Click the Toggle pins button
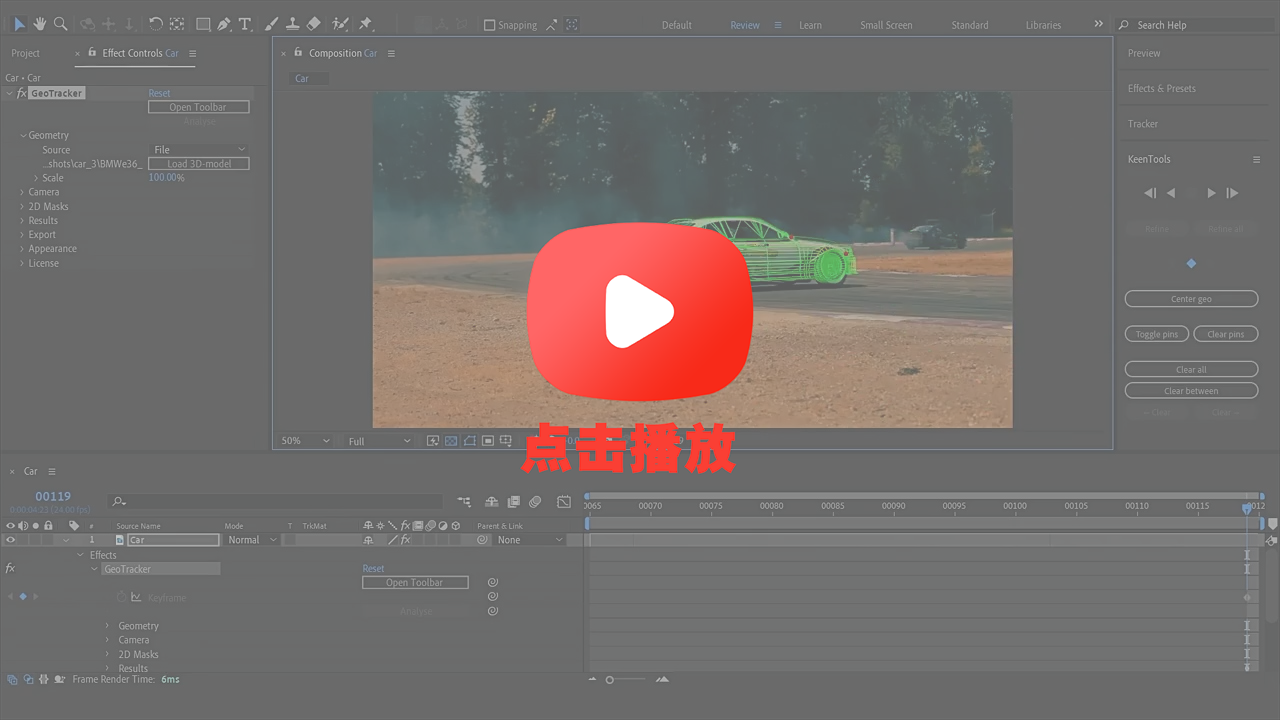The width and height of the screenshot is (1280, 720). click(1157, 334)
